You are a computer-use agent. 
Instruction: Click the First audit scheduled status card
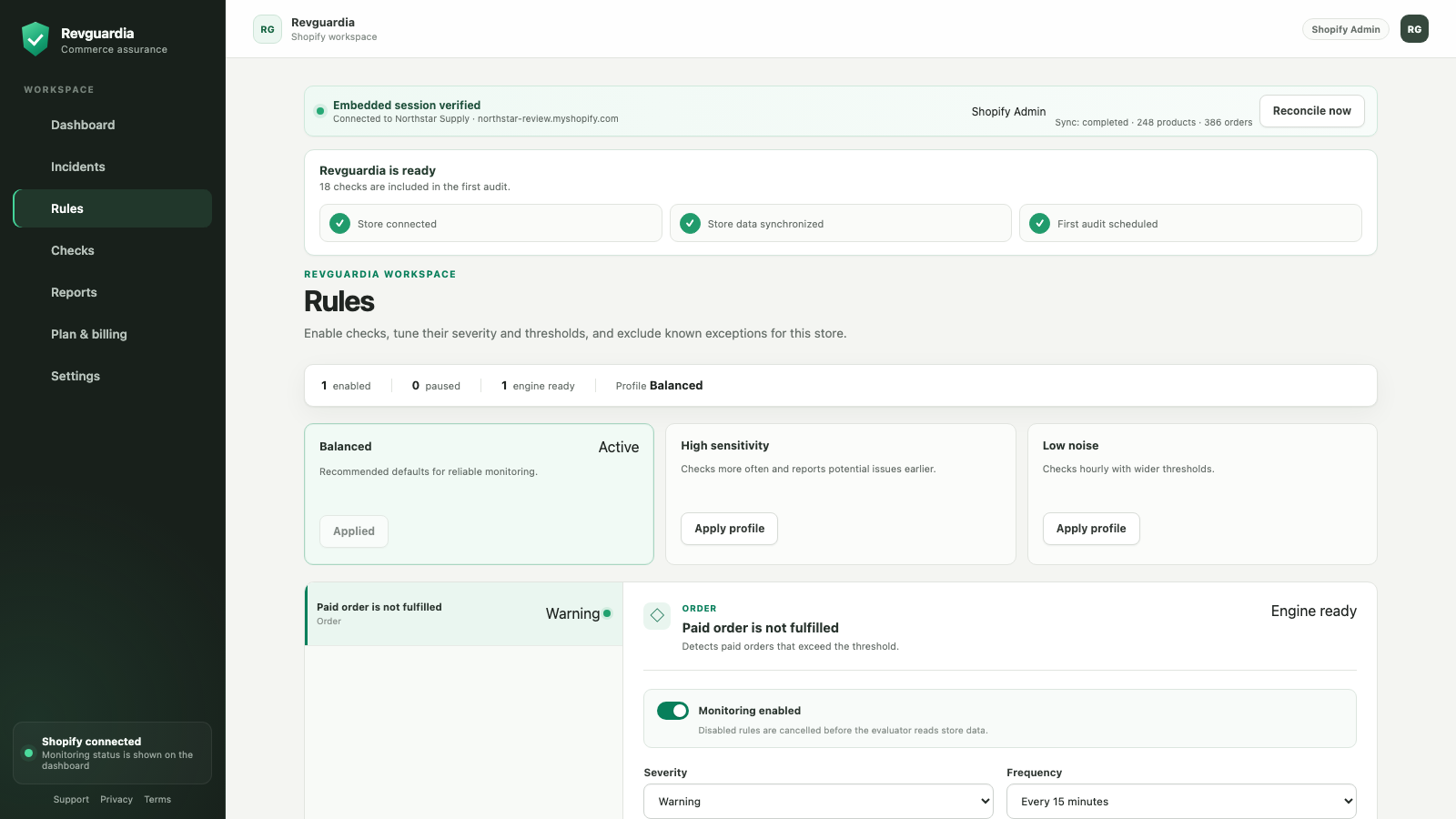click(x=1190, y=223)
